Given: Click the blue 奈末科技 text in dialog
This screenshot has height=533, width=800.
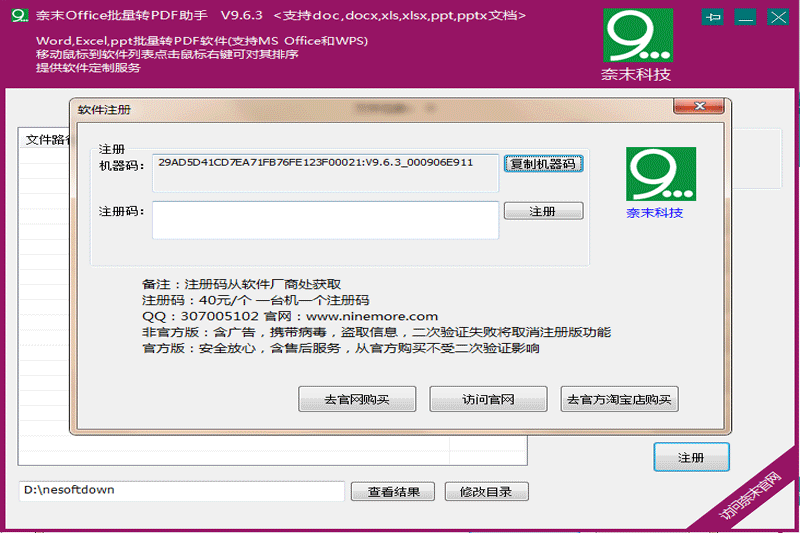Looking at the screenshot, I should coord(655,213).
